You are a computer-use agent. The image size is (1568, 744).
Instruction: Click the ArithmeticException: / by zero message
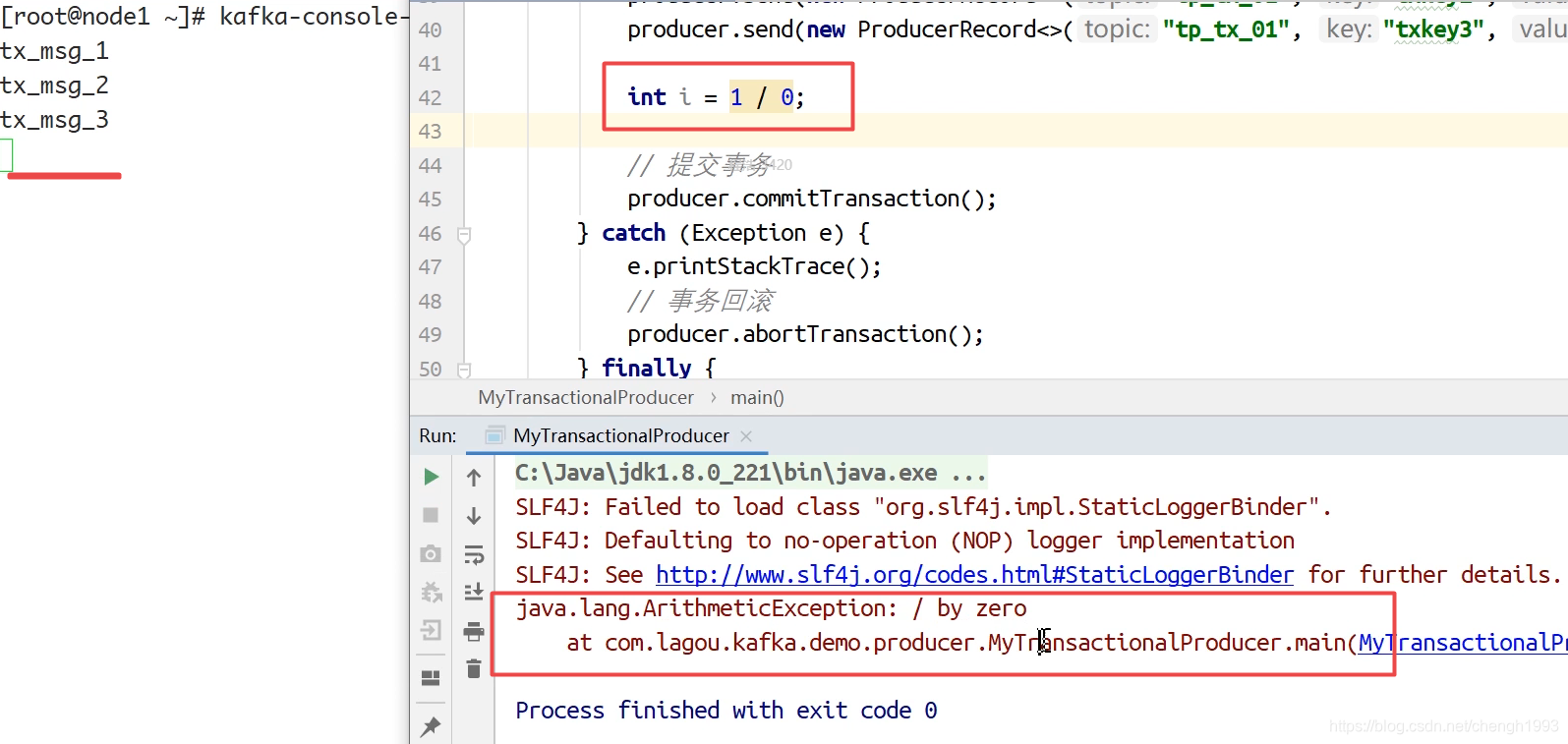pos(771,609)
